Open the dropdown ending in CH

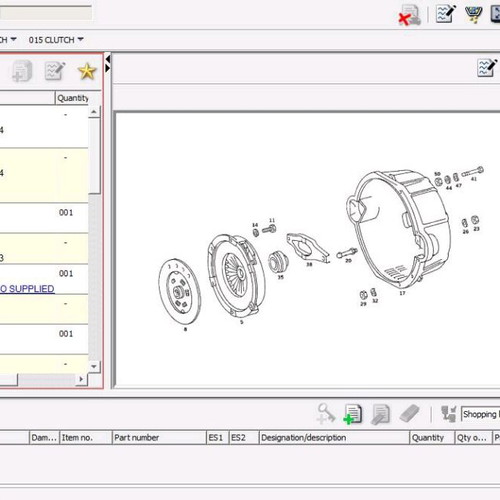tap(8, 40)
